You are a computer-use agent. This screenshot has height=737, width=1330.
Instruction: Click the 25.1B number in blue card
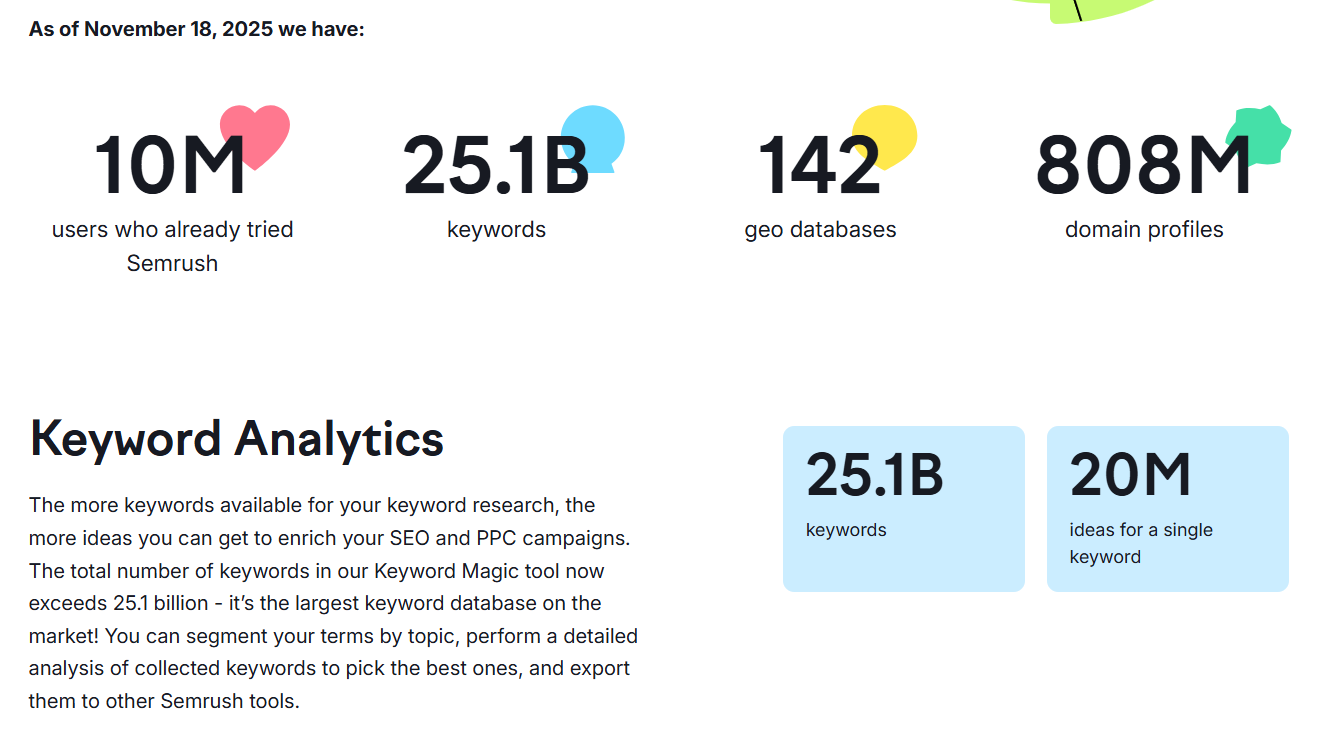875,475
